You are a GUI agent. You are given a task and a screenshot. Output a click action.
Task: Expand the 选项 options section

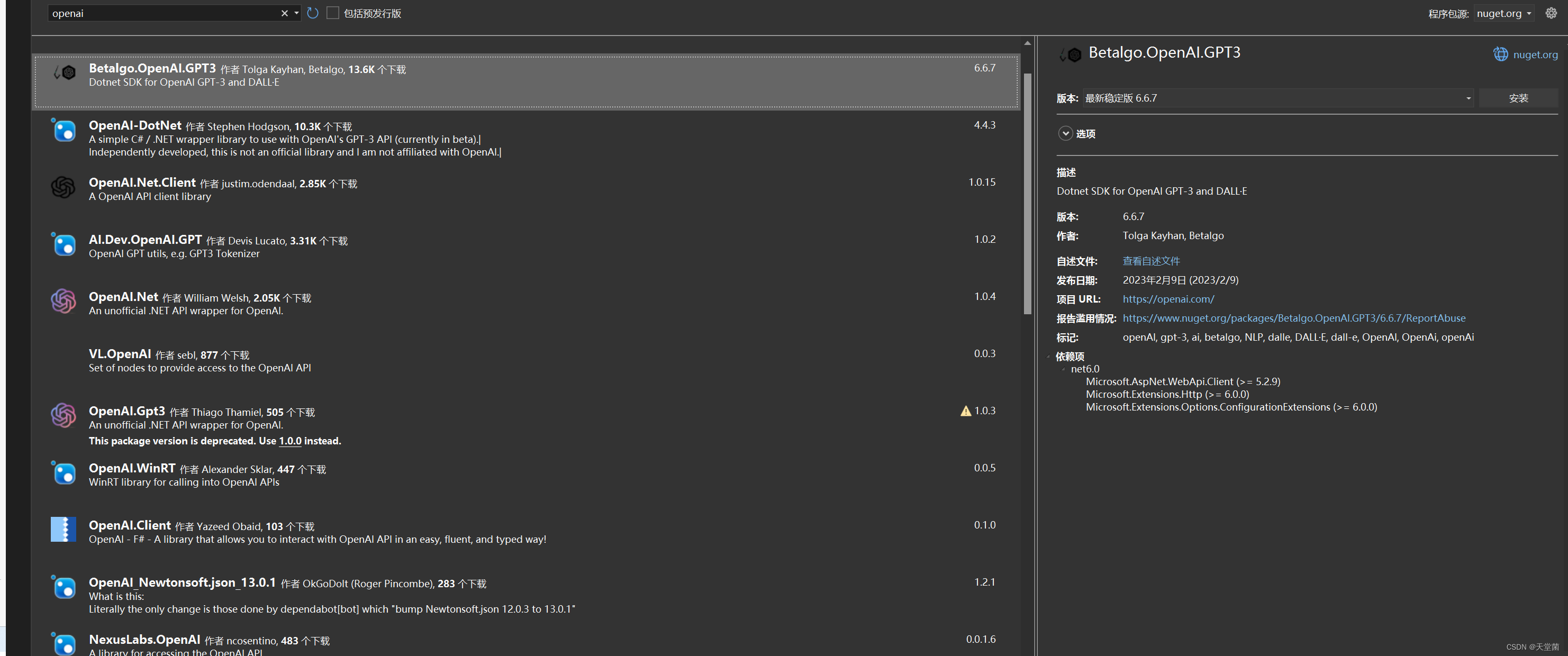(x=1065, y=134)
